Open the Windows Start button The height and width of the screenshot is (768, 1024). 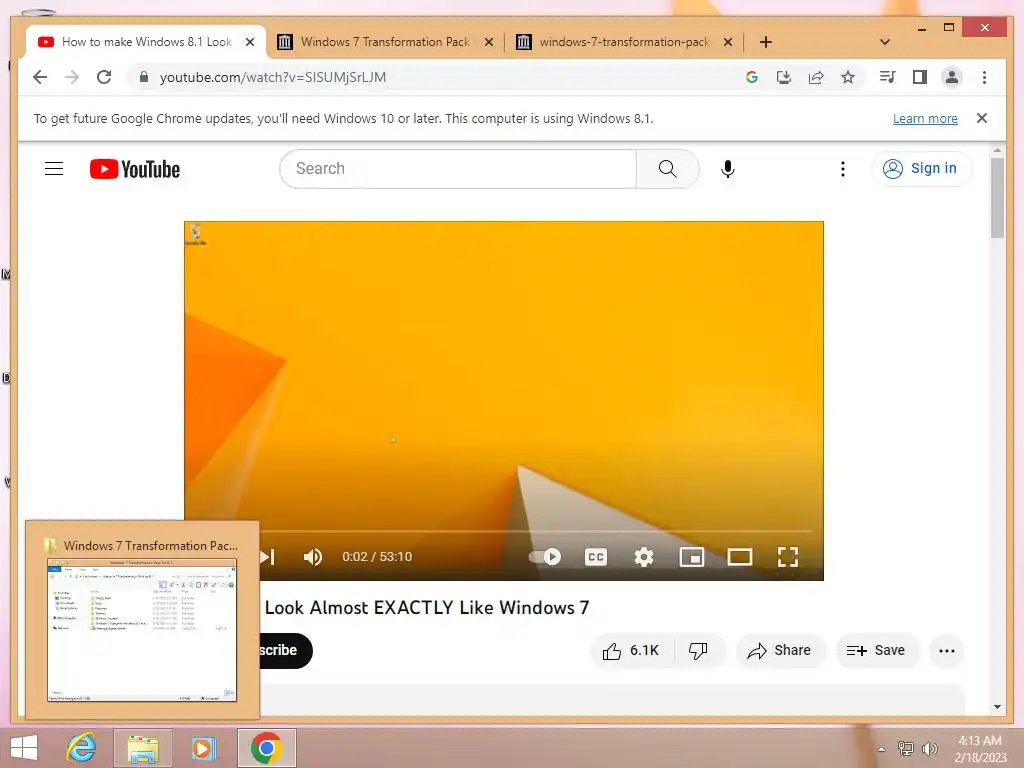pyautogui.click(x=24, y=748)
